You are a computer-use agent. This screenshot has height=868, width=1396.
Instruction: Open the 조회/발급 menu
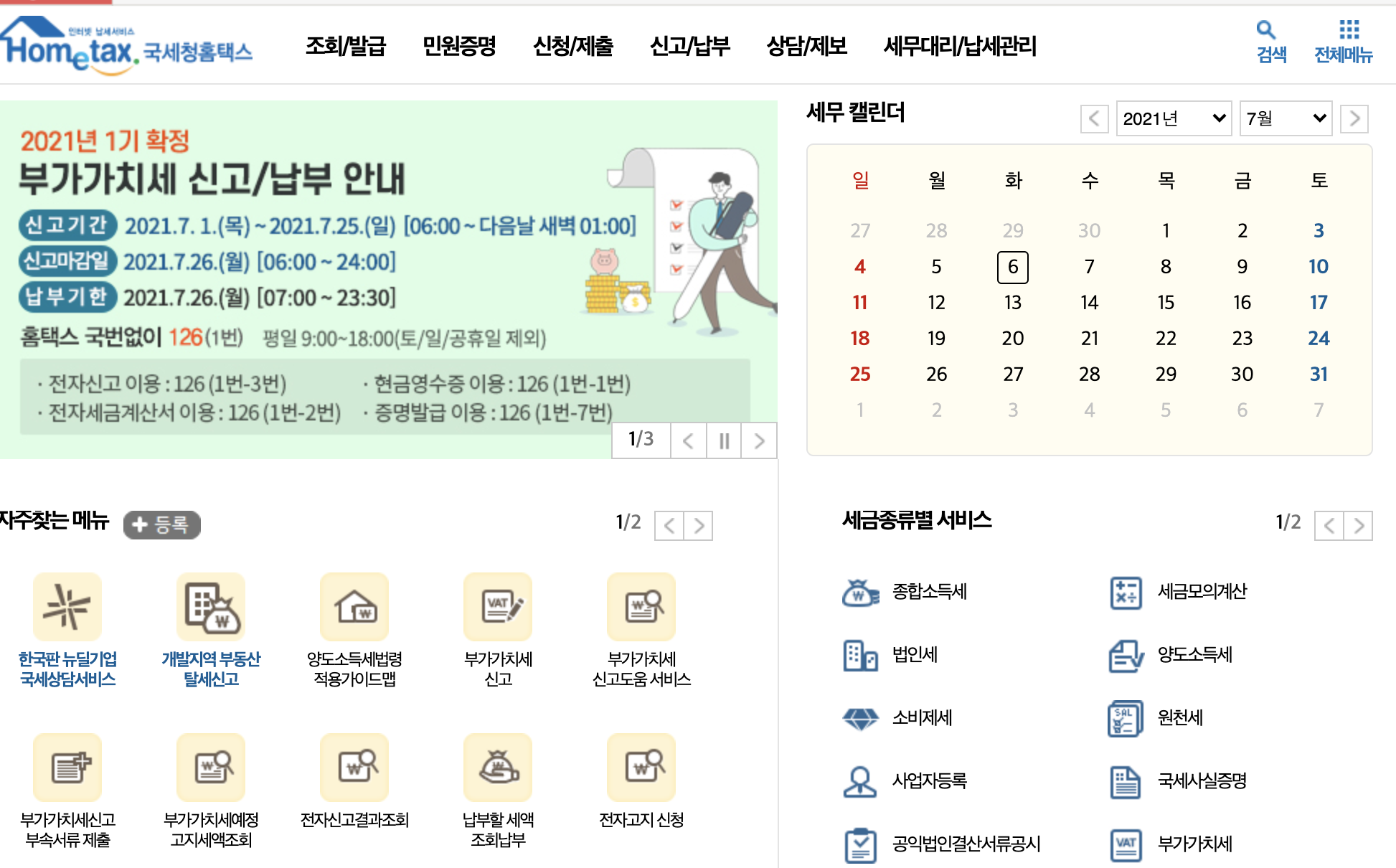pyautogui.click(x=346, y=47)
